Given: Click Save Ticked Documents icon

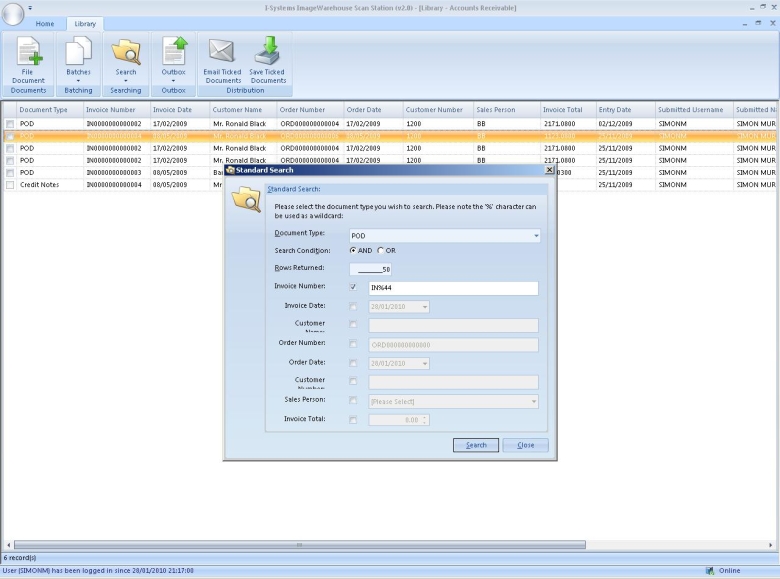Looking at the screenshot, I should point(268,50).
